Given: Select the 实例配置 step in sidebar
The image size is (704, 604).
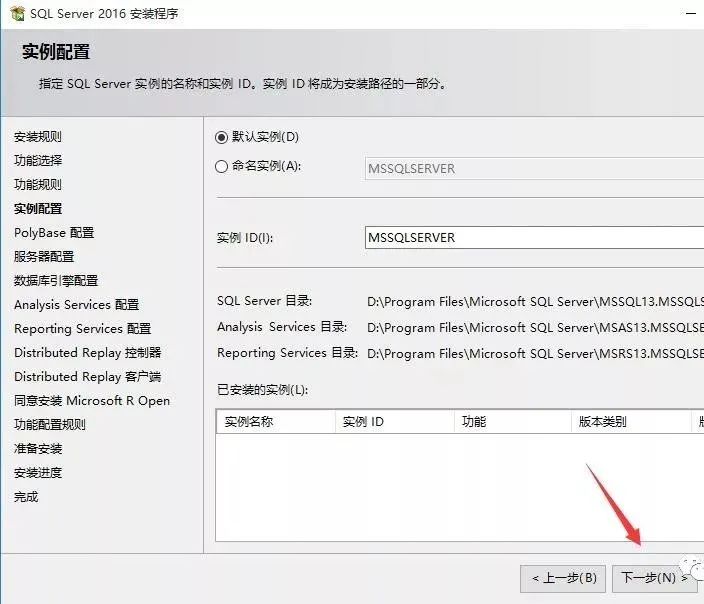Looking at the screenshot, I should (x=38, y=208).
